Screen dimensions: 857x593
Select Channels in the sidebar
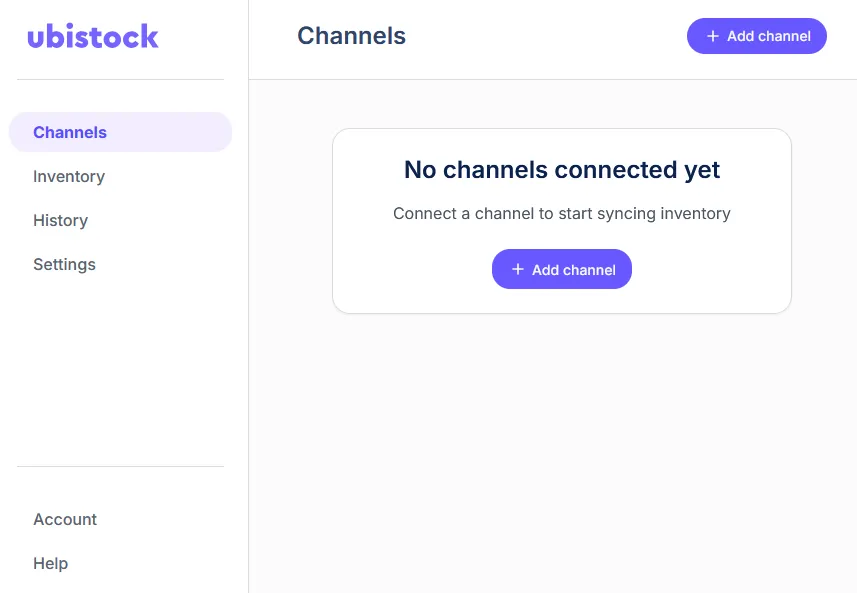pyautogui.click(x=69, y=132)
